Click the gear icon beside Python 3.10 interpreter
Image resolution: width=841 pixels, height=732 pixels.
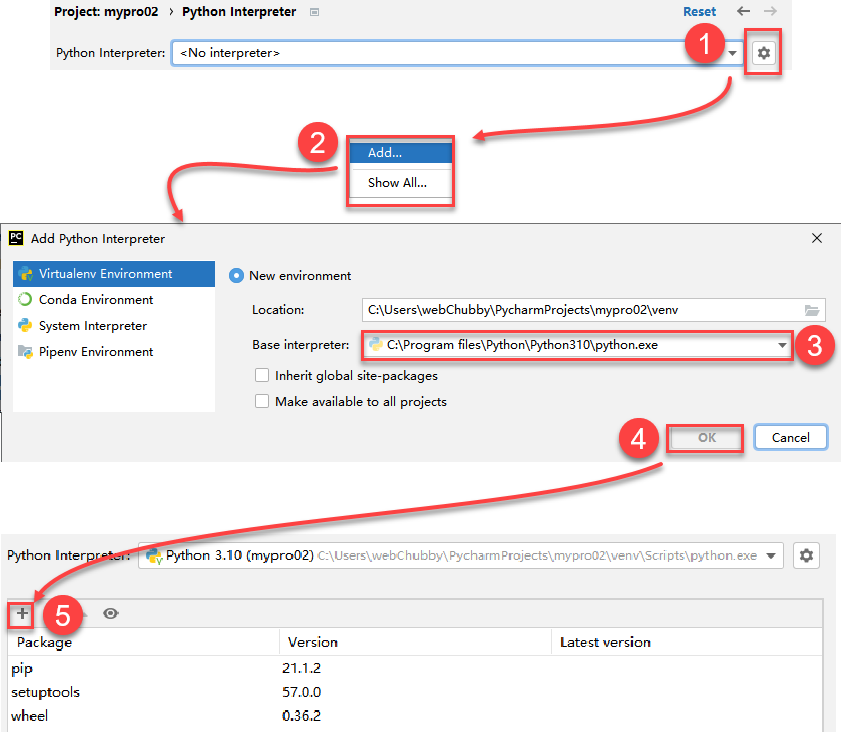point(806,556)
